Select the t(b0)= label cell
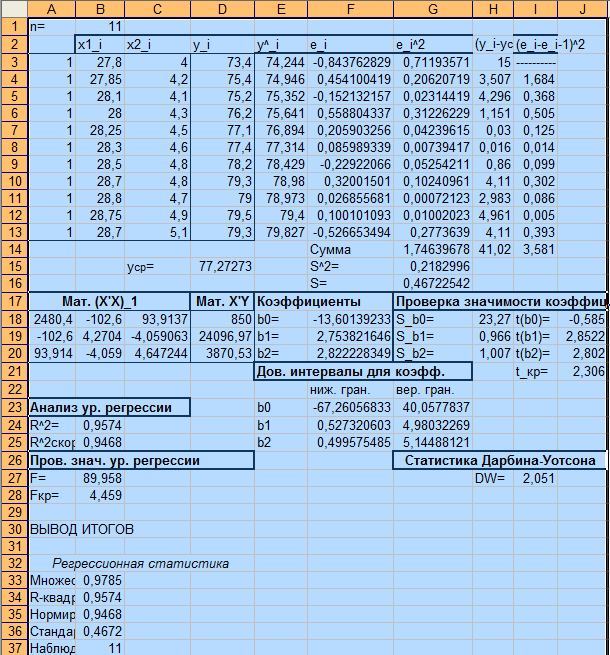Viewport: 610px width, 655px height. click(x=535, y=320)
